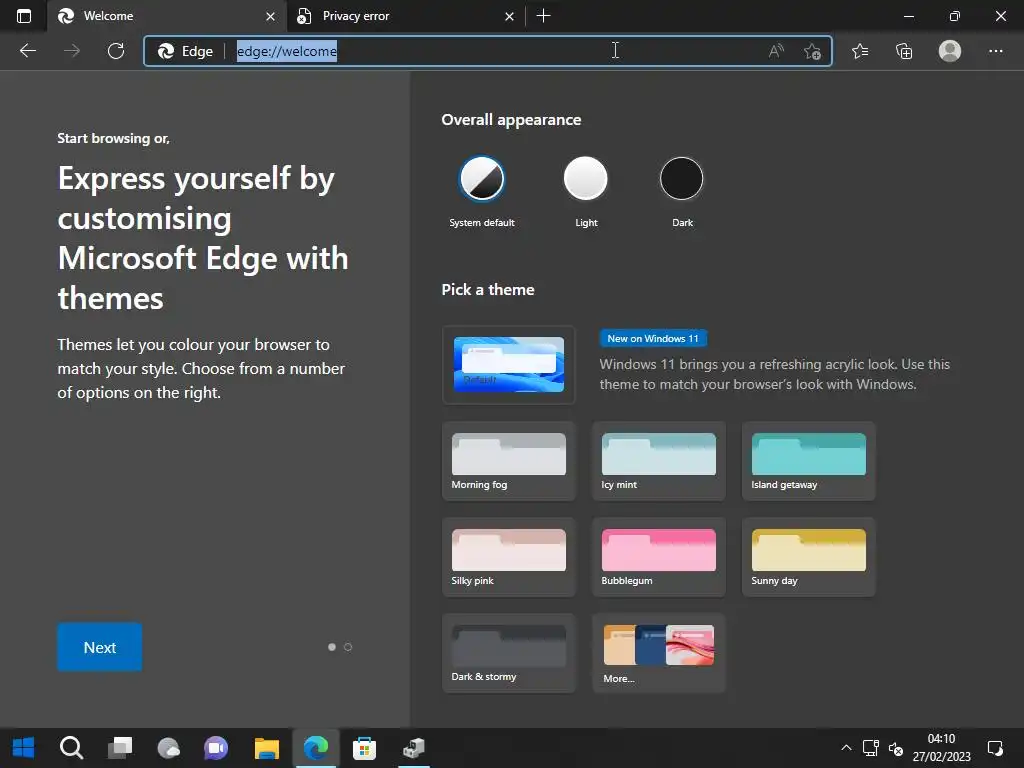Open the installer app taskbar icon
This screenshot has height=768, width=1024.
[413, 748]
